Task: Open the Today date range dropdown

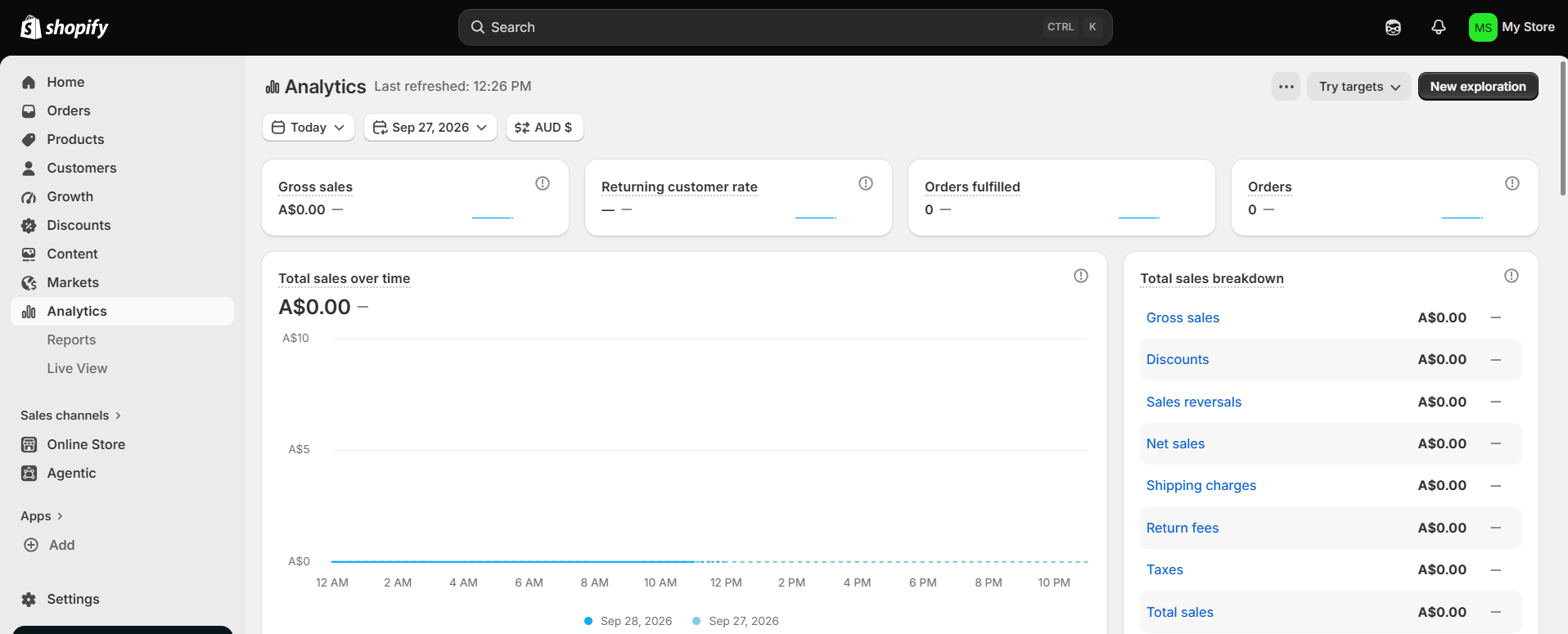Action: (309, 127)
